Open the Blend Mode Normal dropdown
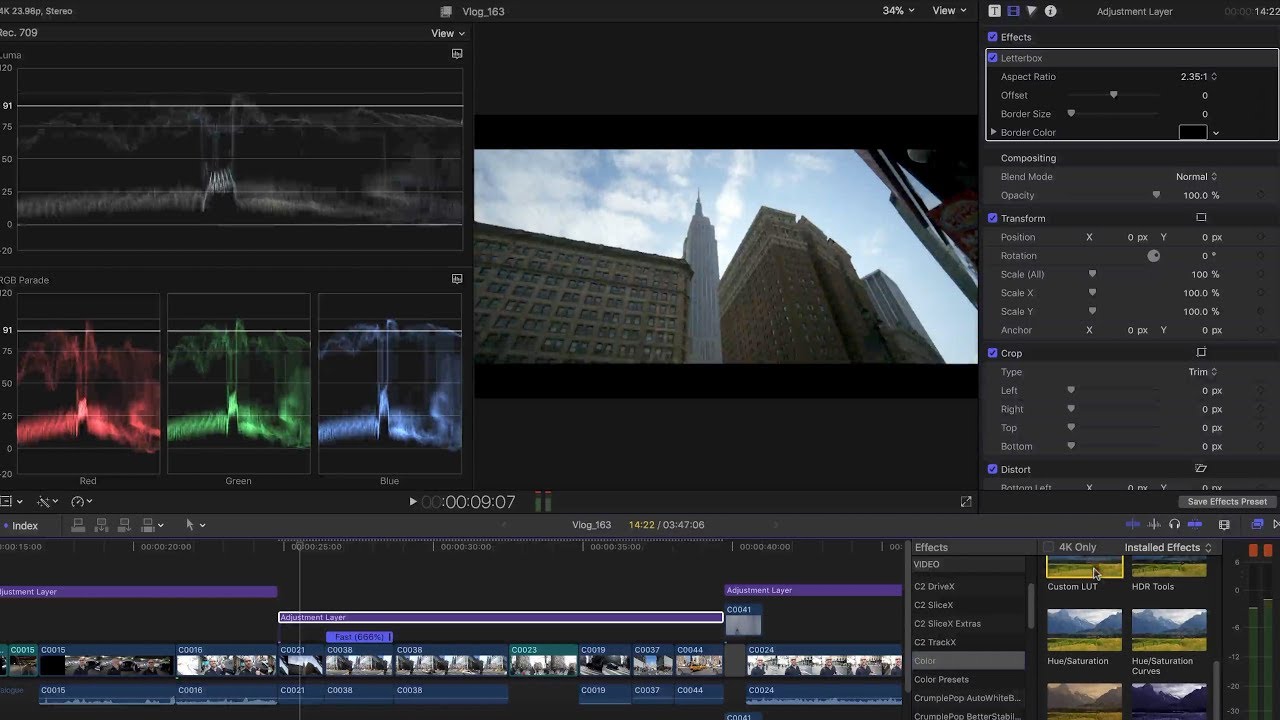Image resolution: width=1280 pixels, height=720 pixels. 1197,176
